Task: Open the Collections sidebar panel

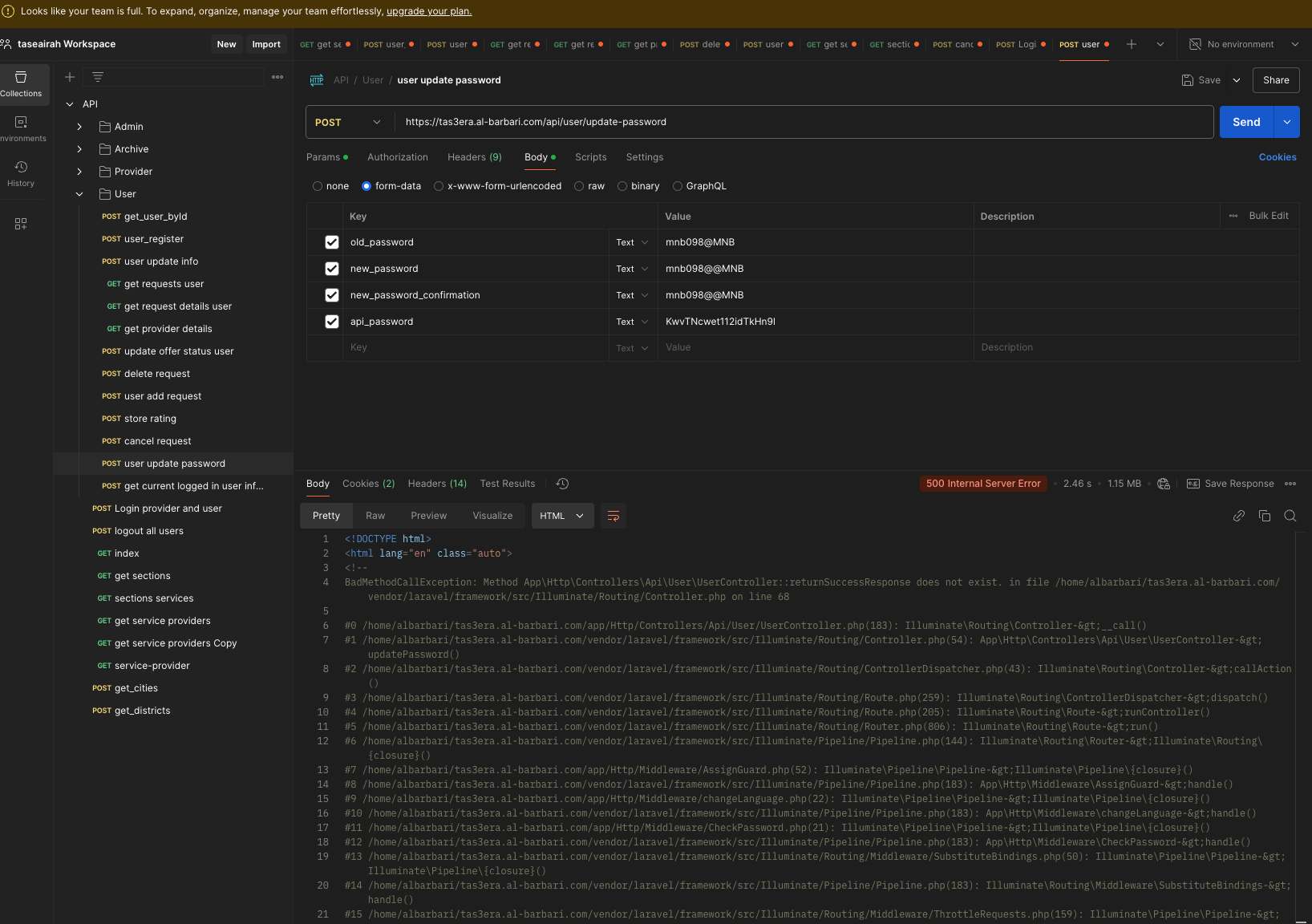Action: [21, 84]
